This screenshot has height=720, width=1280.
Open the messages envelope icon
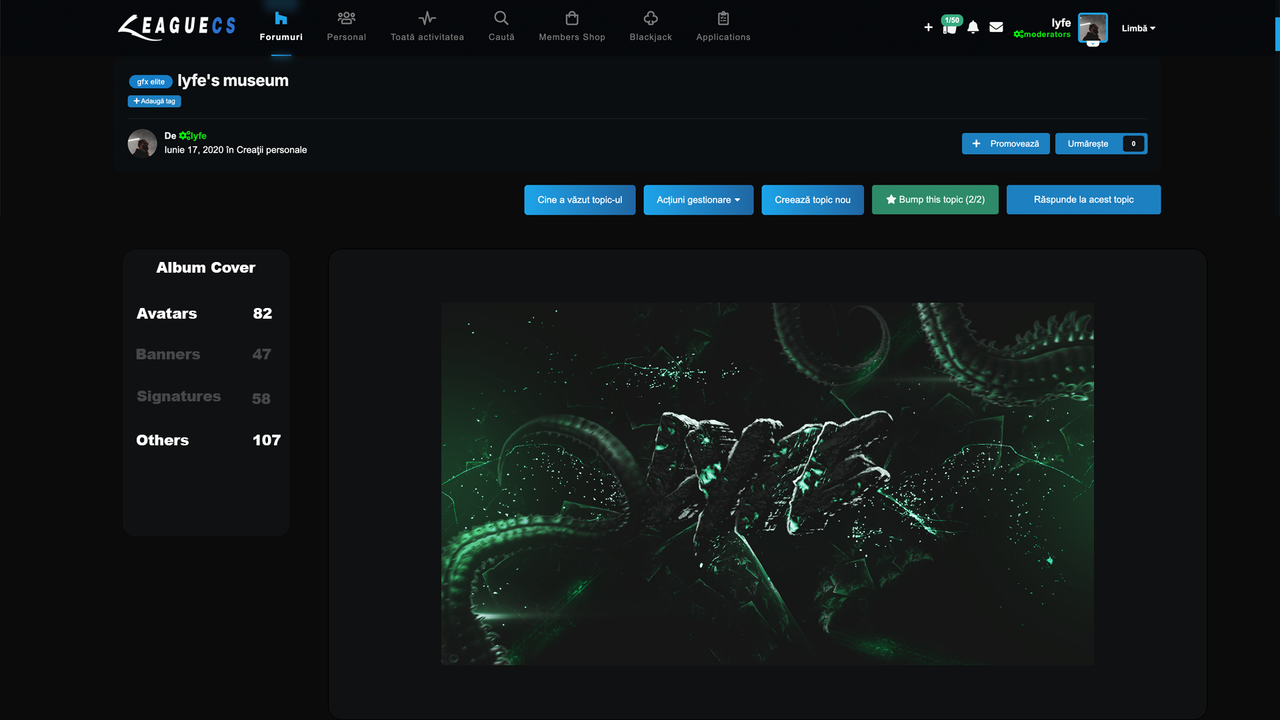pos(996,28)
